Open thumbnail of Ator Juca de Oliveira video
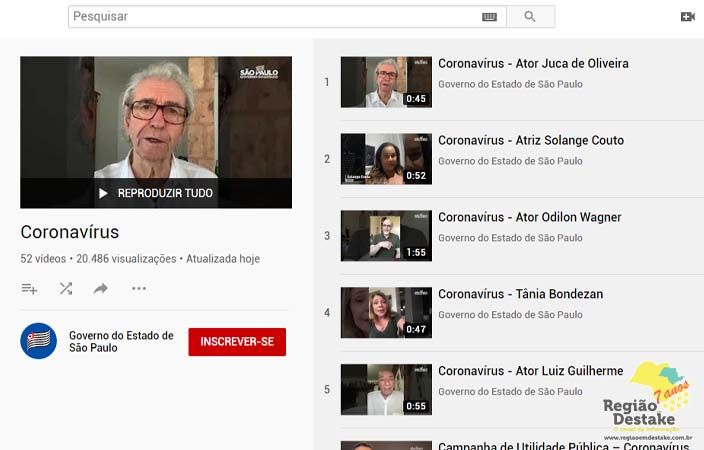 (386, 82)
